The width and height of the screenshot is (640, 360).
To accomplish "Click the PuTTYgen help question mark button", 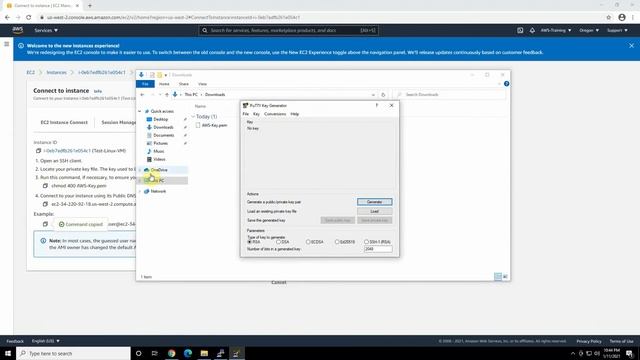I will pyautogui.click(x=377, y=105).
